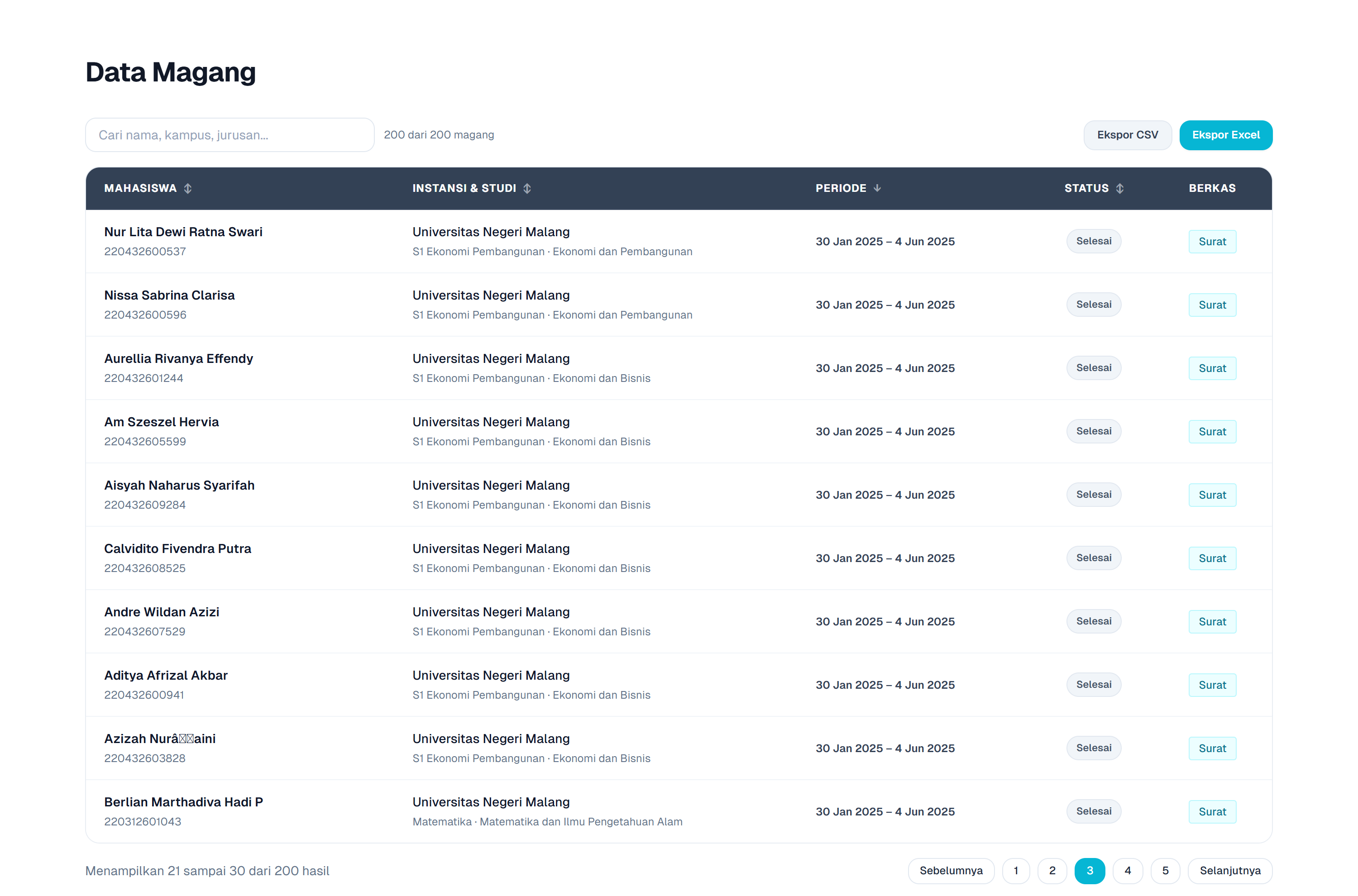Click the Data Magang heading
This screenshot has height=896, width=1358.
click(x=170, y=72)
